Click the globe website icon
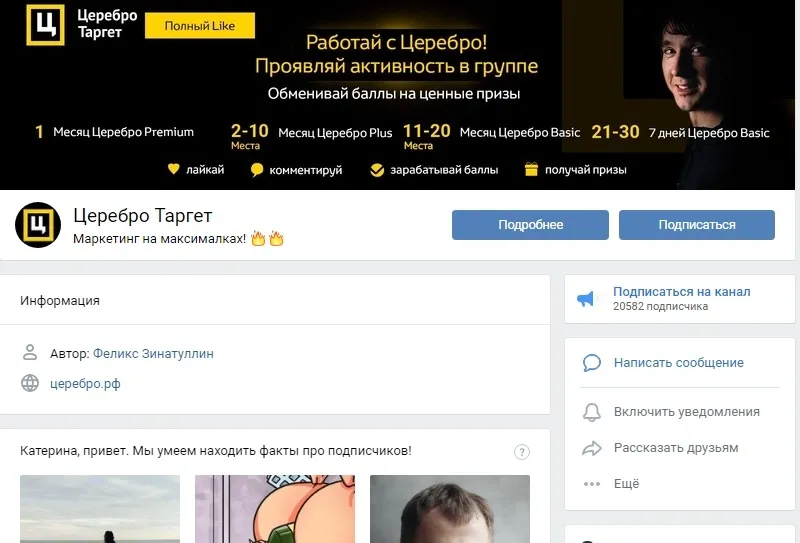 (30, 383)
